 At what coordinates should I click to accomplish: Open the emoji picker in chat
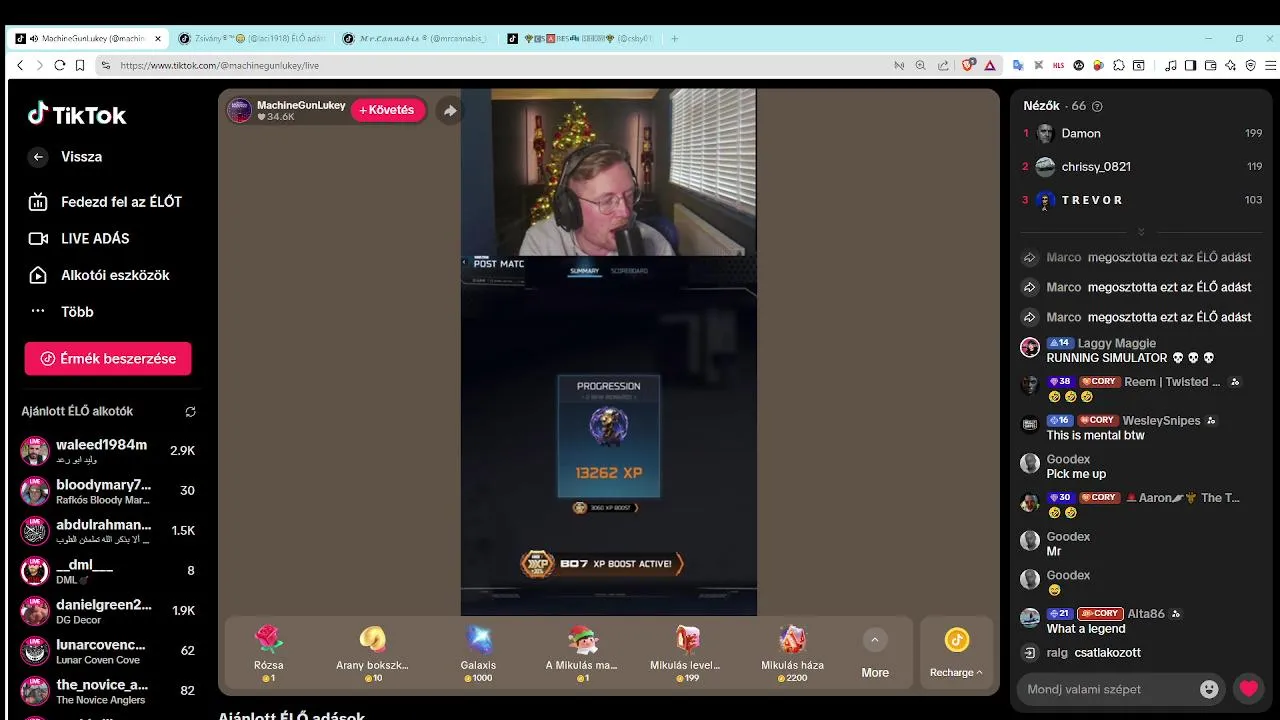[x=1209, y=689]
